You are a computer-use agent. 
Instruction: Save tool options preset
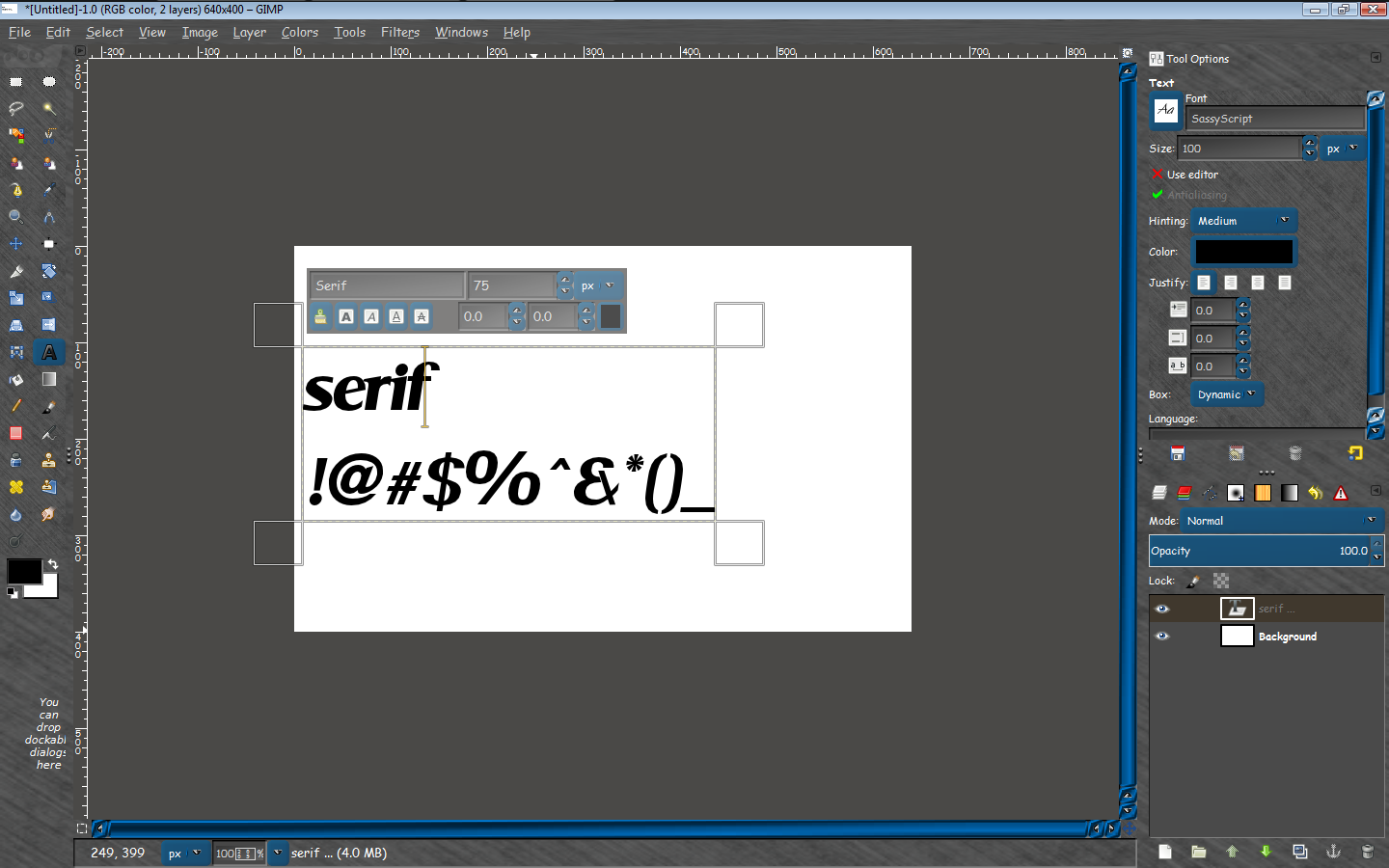tap(1178, 453)
